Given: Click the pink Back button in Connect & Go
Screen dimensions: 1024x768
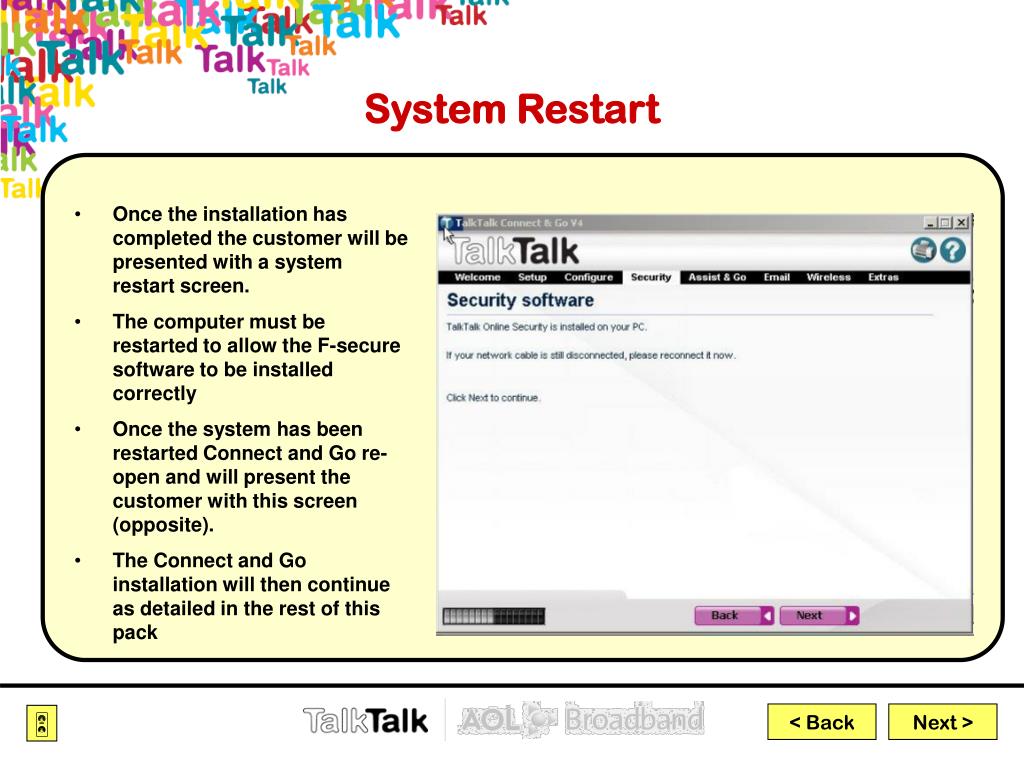Looking at the screenshot, I should (734, 615).
